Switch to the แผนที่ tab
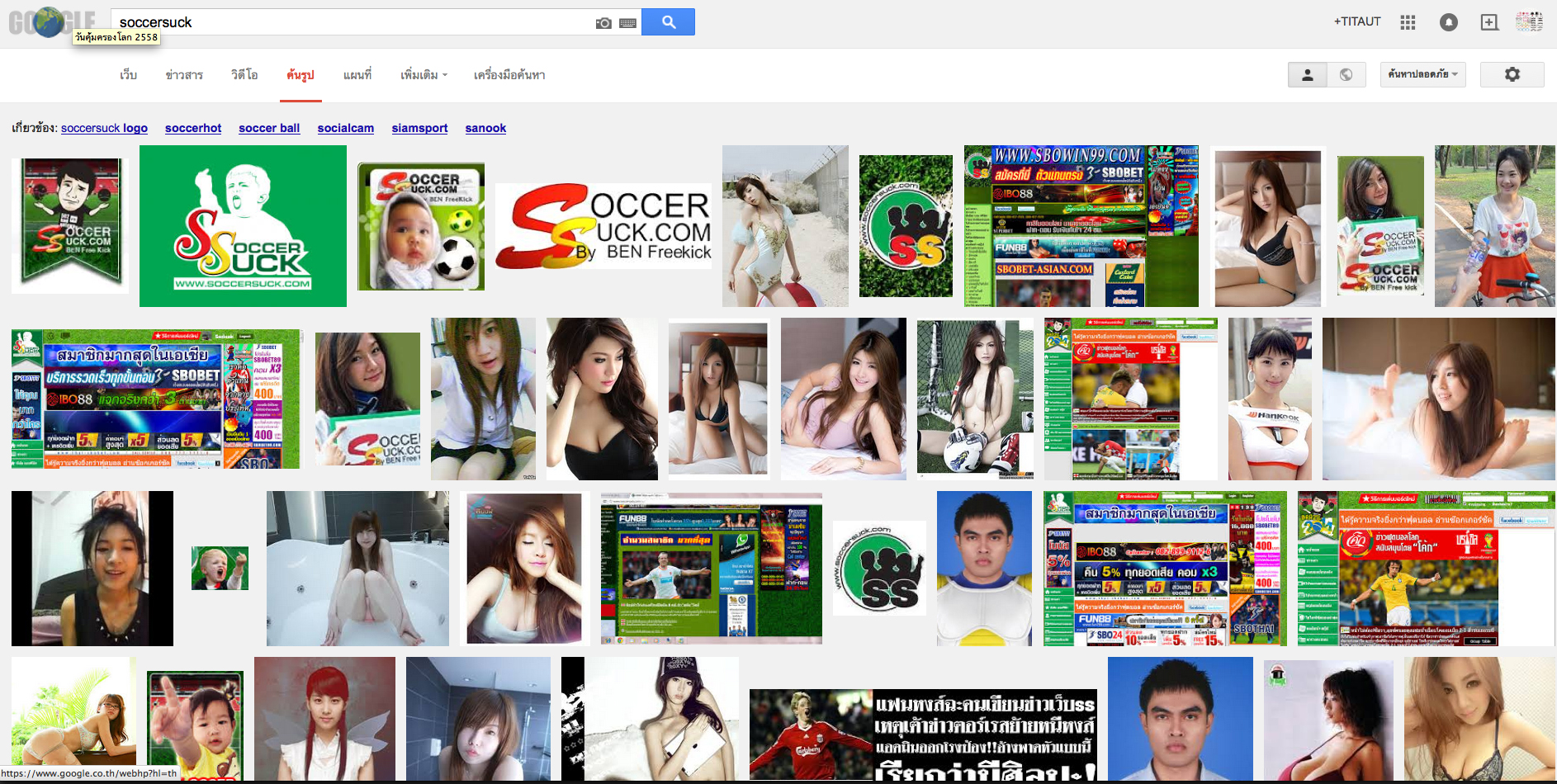Viewport: 1557px width, 784px height. pos(357,75)
